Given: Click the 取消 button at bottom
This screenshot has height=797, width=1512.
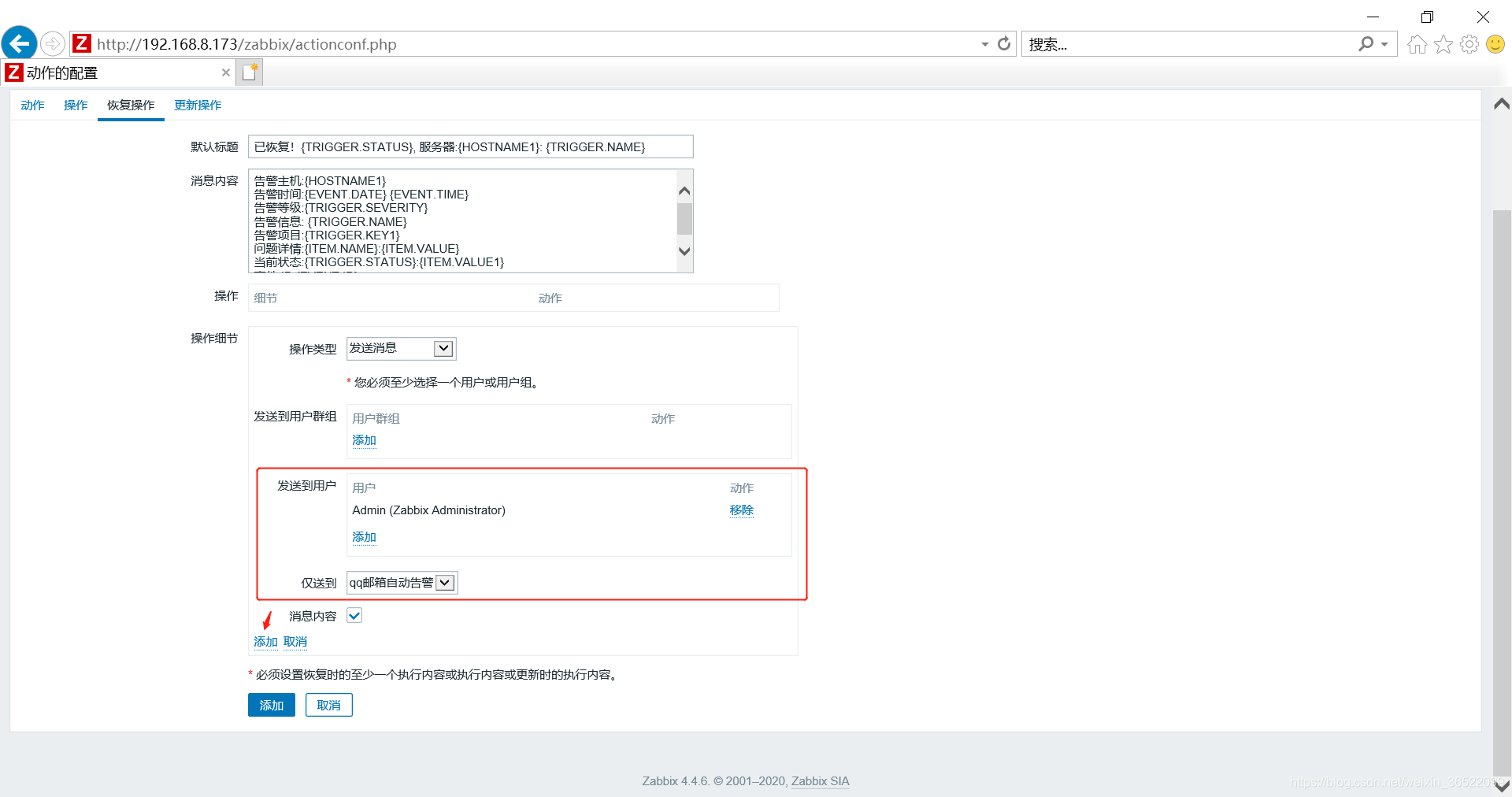Looking at the screenshot, I should [329, 705].
